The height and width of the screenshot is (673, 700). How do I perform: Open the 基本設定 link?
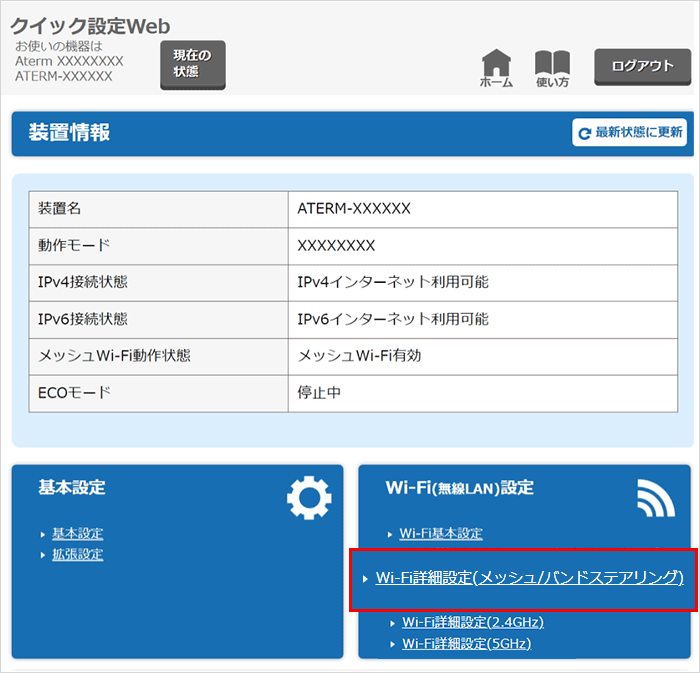(77, 534)
